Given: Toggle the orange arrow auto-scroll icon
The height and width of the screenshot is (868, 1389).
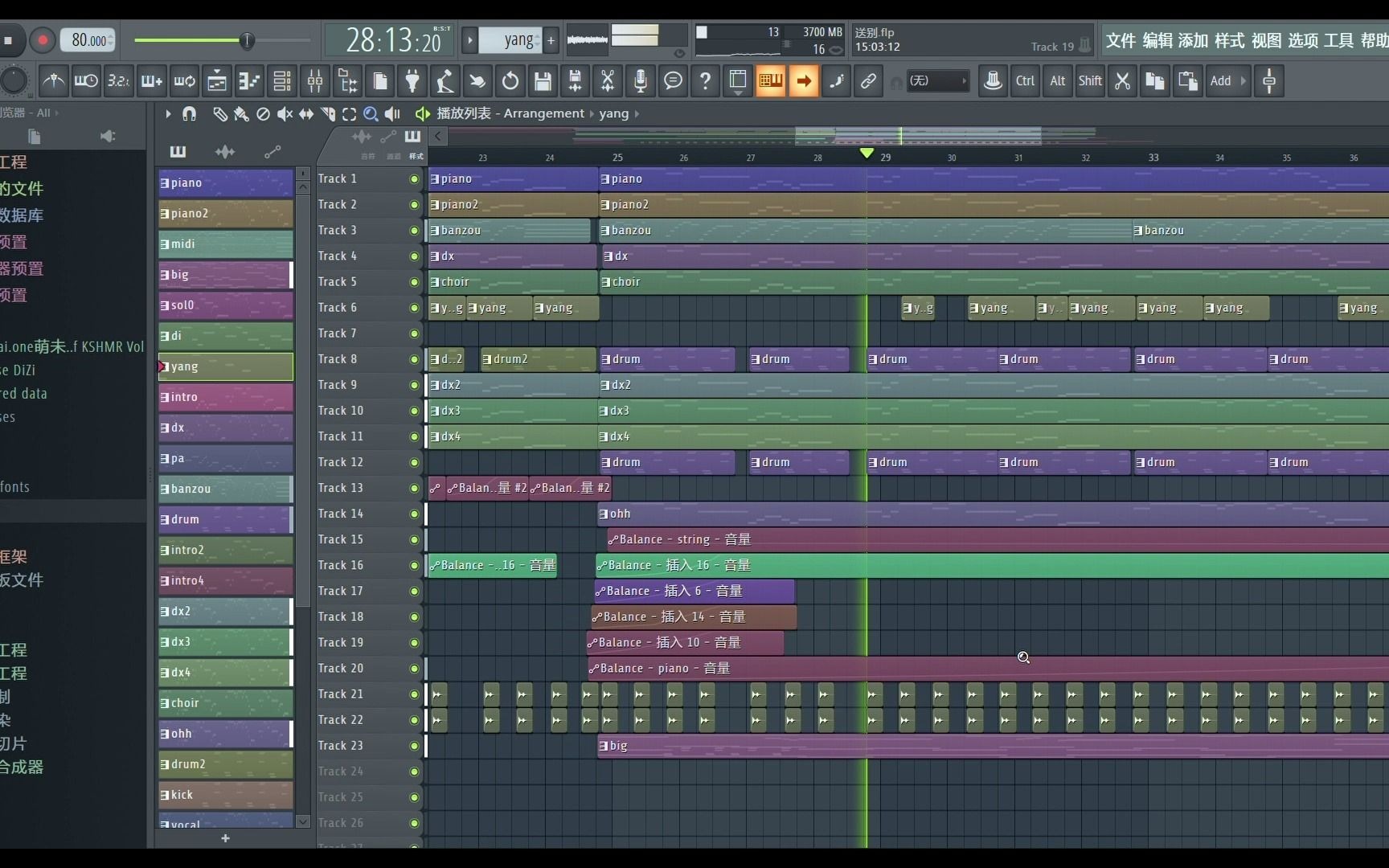Looking at the screenshot, I should [x=804, y=81].
